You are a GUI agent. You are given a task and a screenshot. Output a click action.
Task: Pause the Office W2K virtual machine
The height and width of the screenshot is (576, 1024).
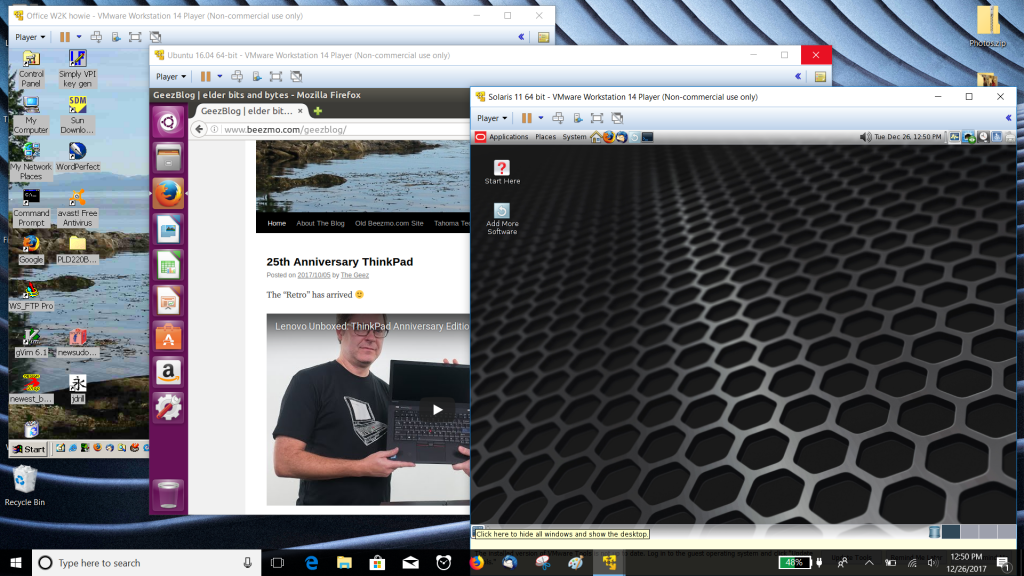tap(64, 37)
